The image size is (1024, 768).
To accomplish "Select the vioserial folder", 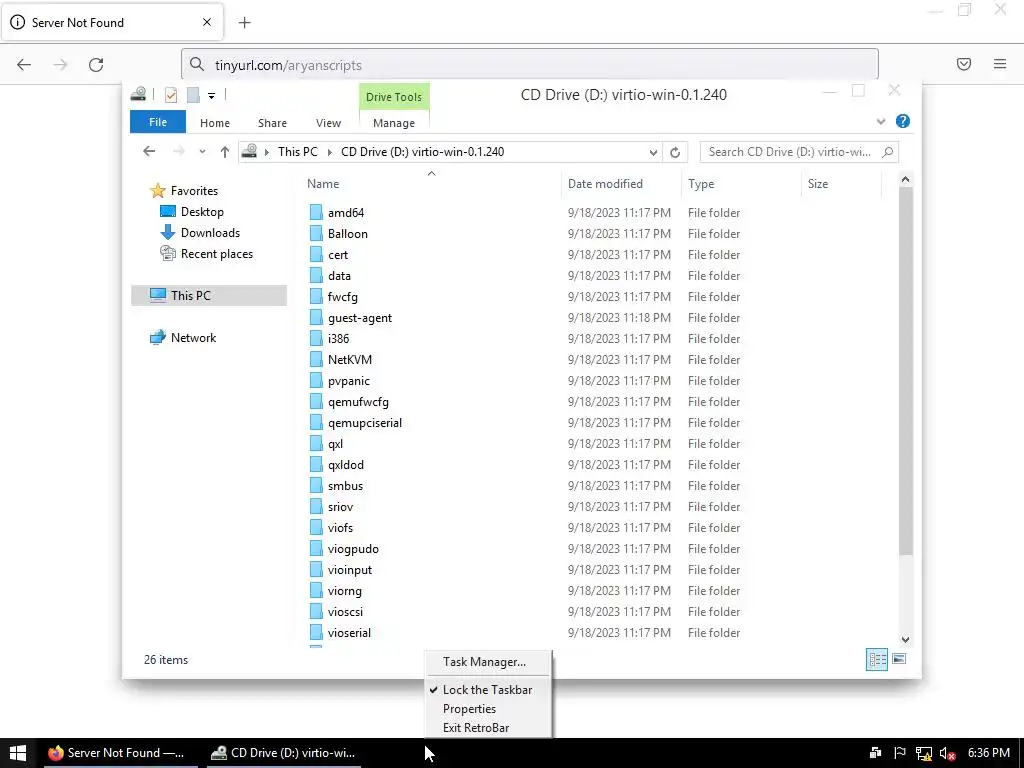I will 349,632.
